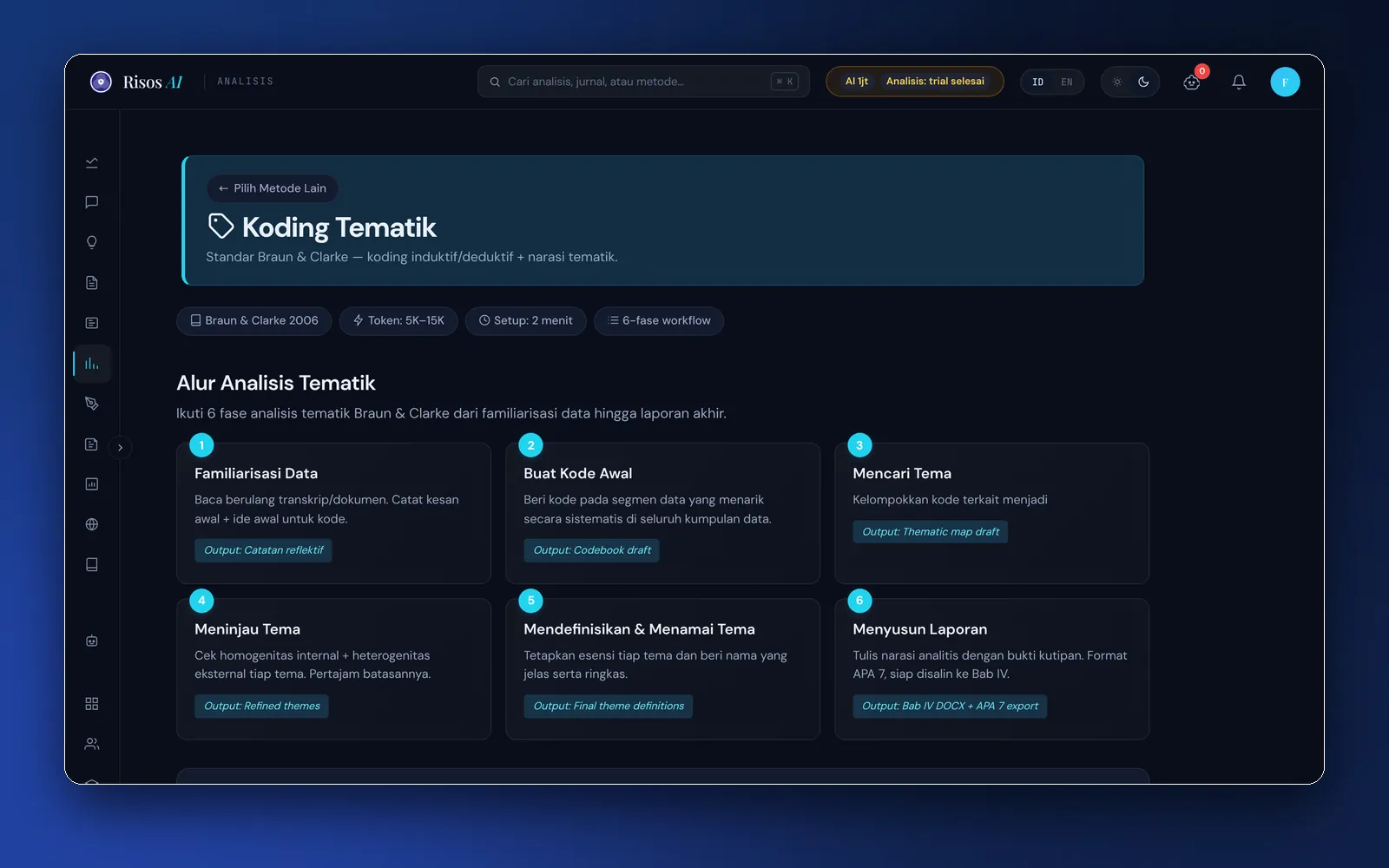The width and height of the screenshot is (1389, 868).
Task: Click the 'Braun & Clarke 2006' chip
Action: point(254,320)
